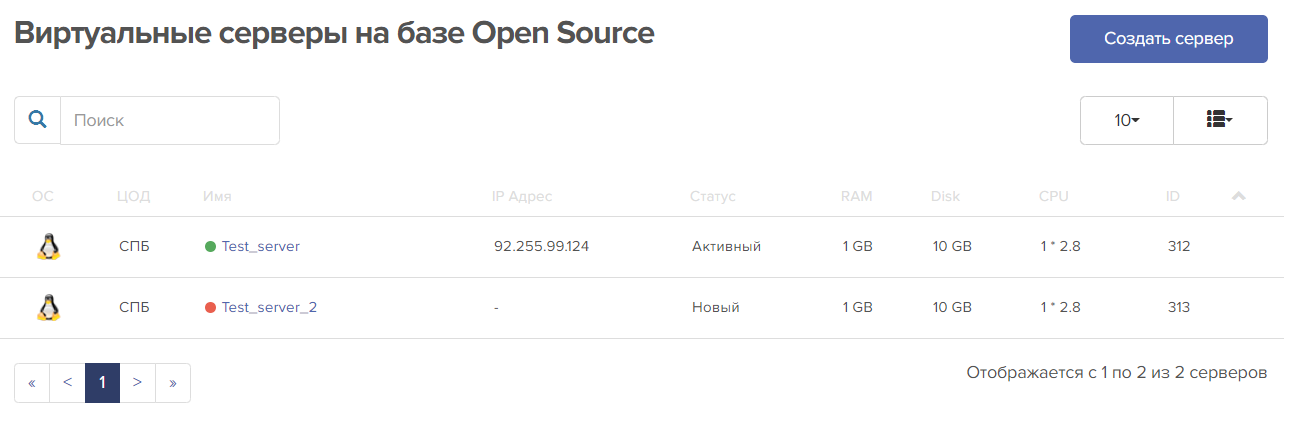1309x430 pixels.
Task: Go to the next page with > button
Action: click(137, 382)
